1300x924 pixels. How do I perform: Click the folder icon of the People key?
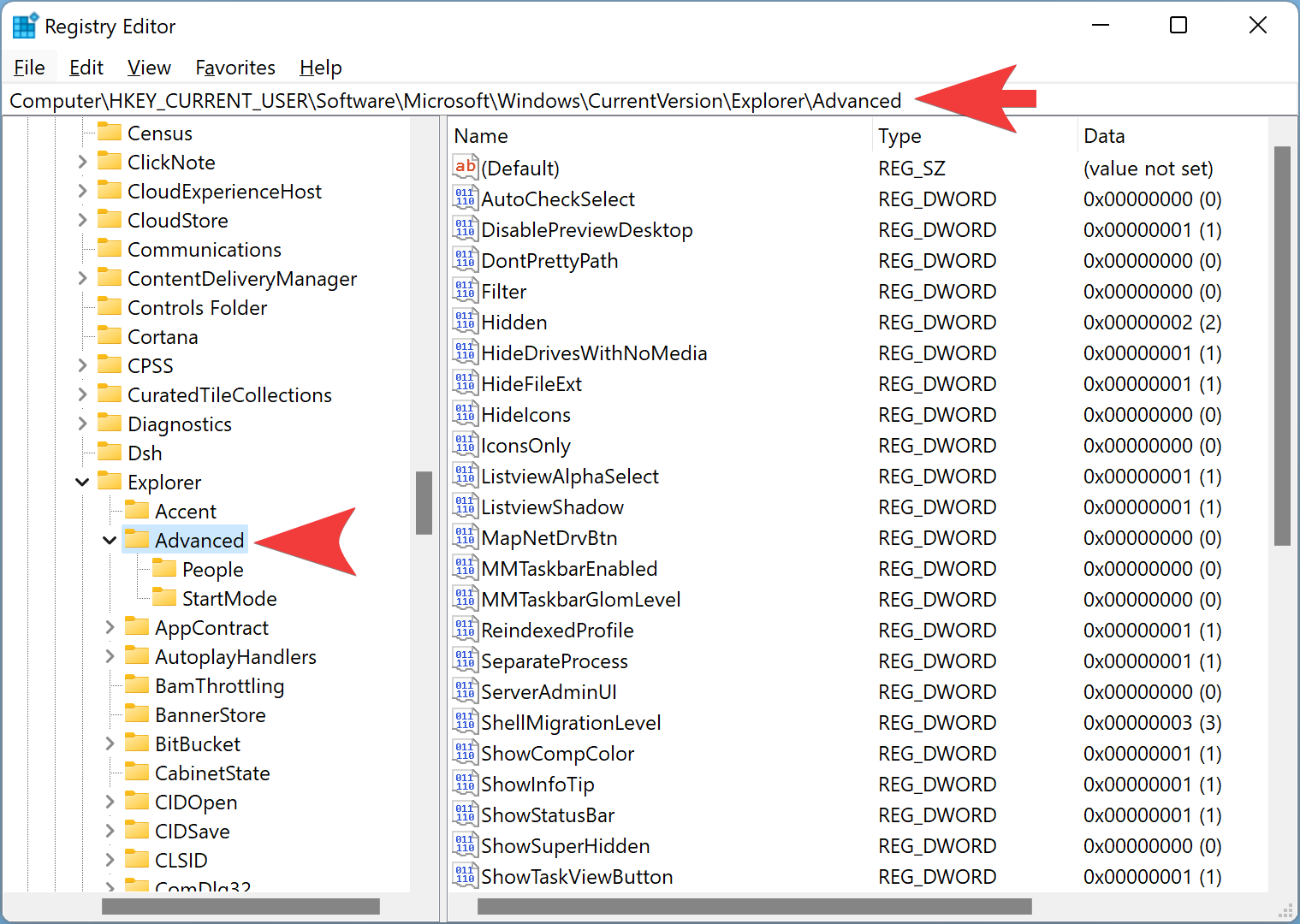pyautogui.click(x=164, y=568)
